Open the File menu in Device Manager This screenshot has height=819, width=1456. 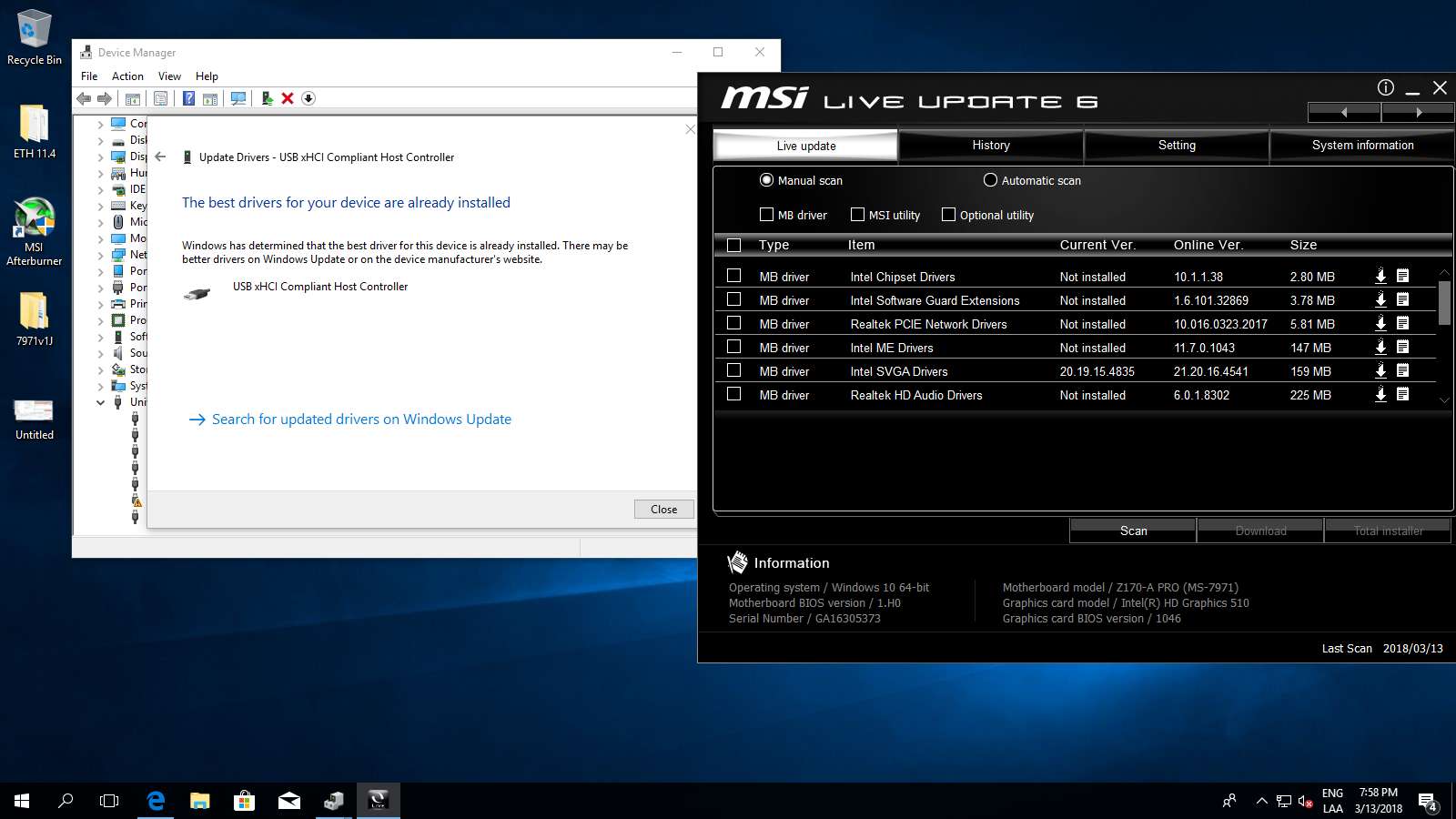coord(89,76)
